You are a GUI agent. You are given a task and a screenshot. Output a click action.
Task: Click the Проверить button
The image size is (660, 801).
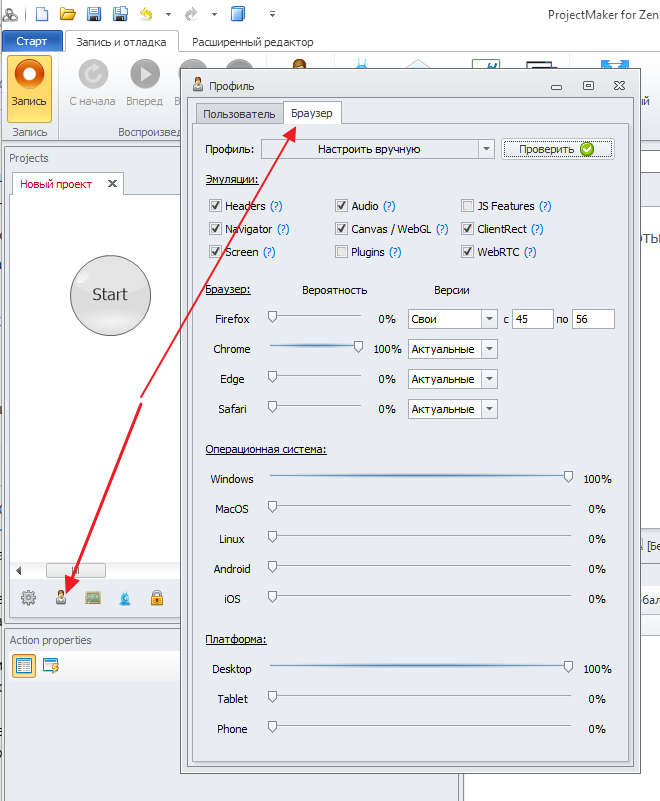[x=557, y=149]
